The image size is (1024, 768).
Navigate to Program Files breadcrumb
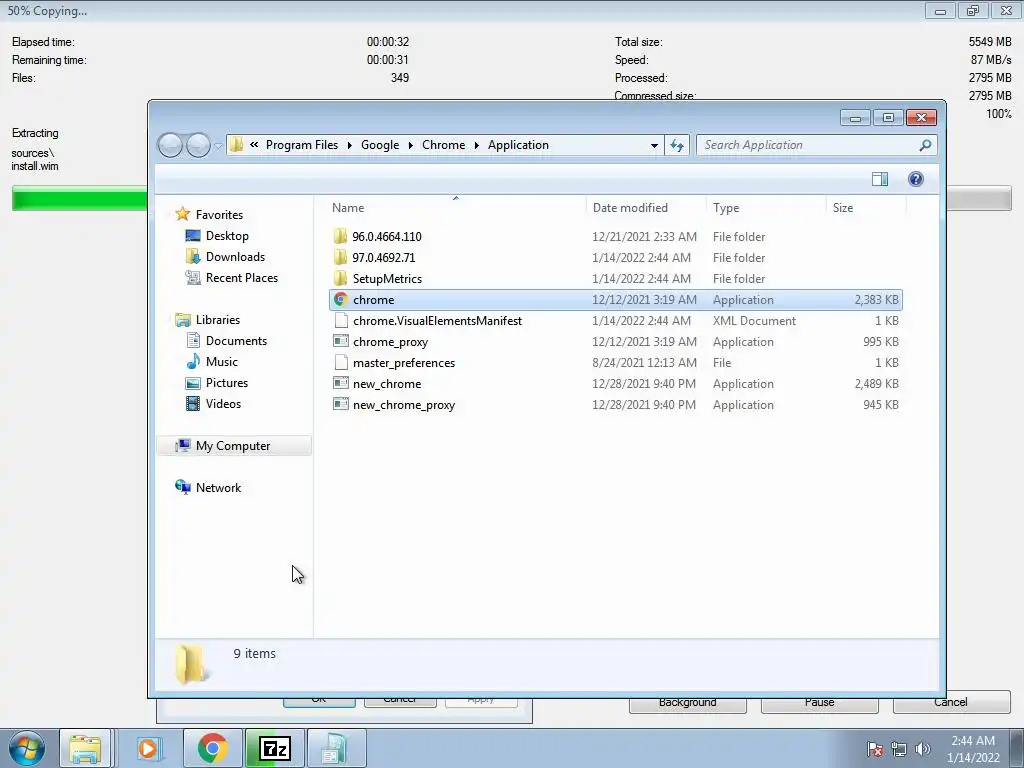302,145
